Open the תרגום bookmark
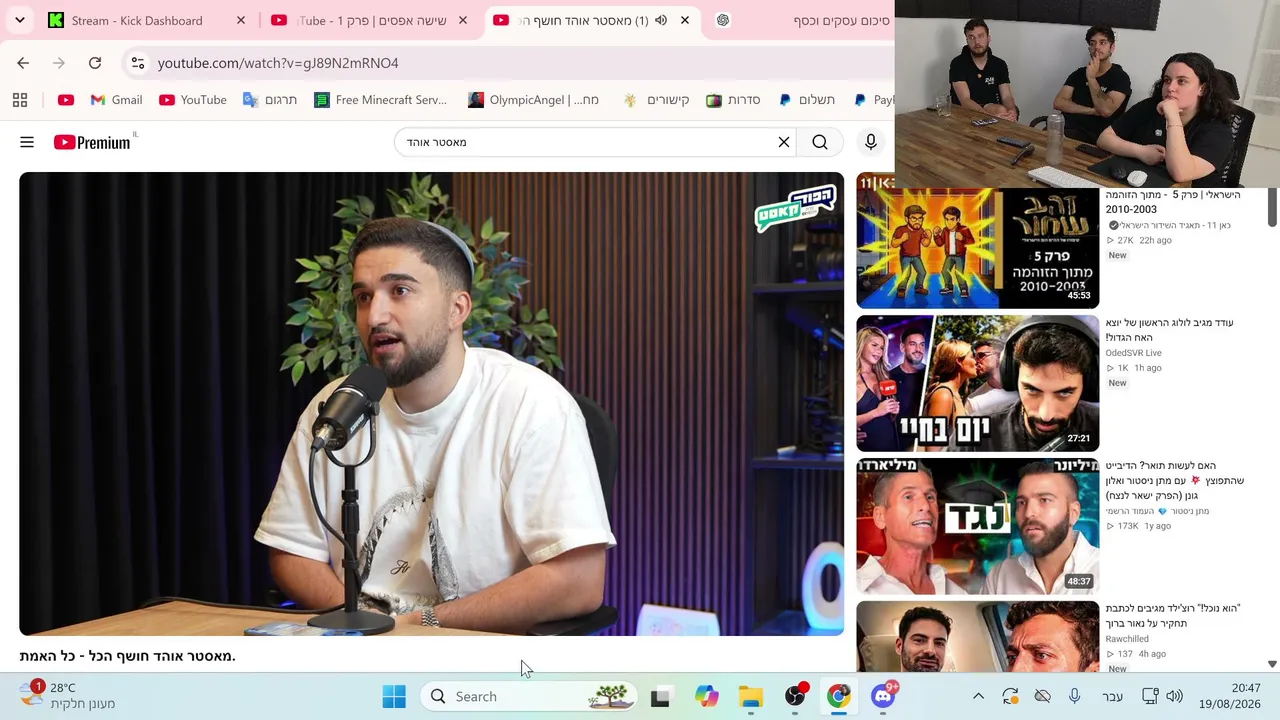1280x720 pixels. [x=270, y=100]
